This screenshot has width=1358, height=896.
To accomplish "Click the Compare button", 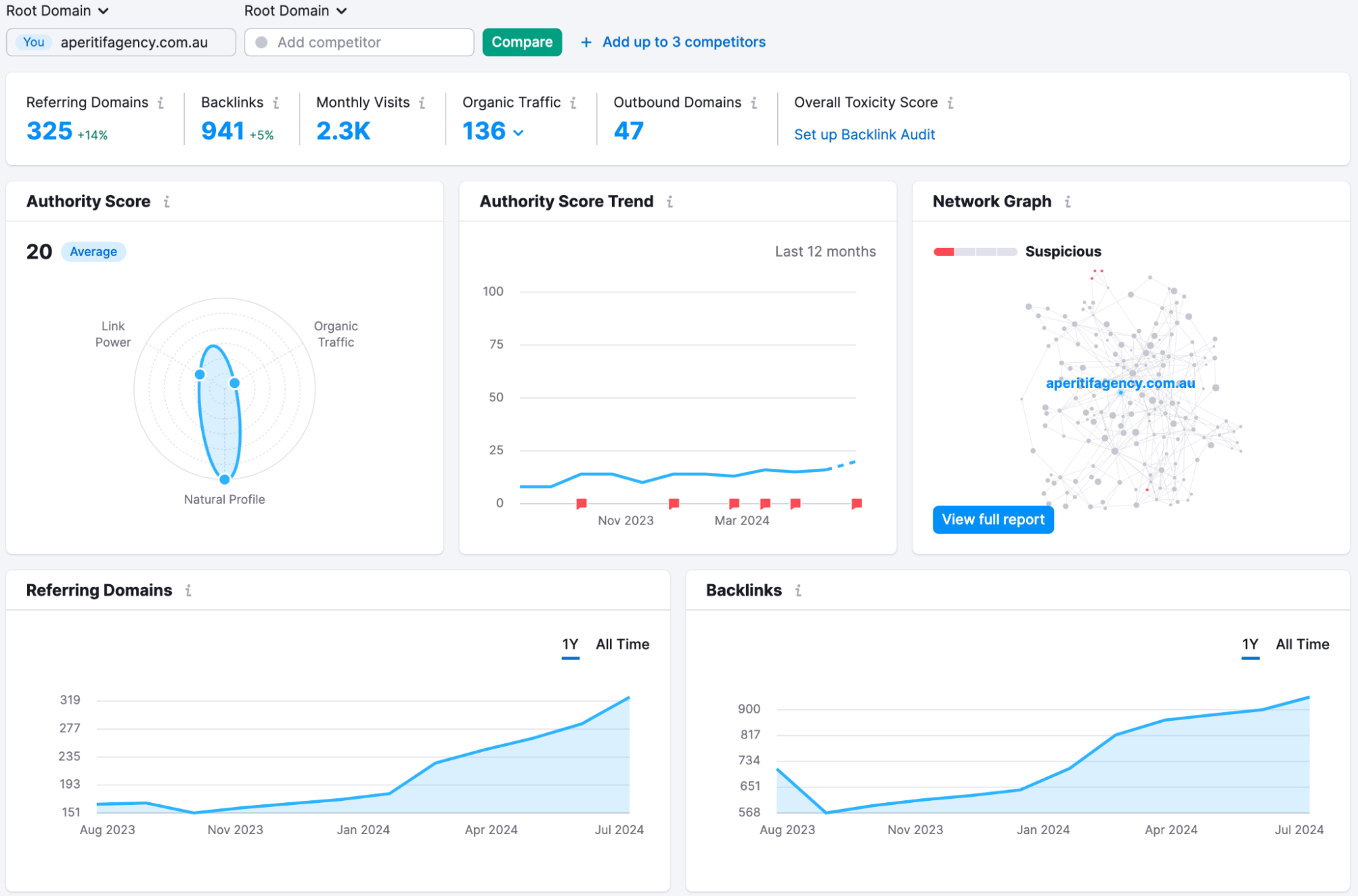I will [522, 41].
